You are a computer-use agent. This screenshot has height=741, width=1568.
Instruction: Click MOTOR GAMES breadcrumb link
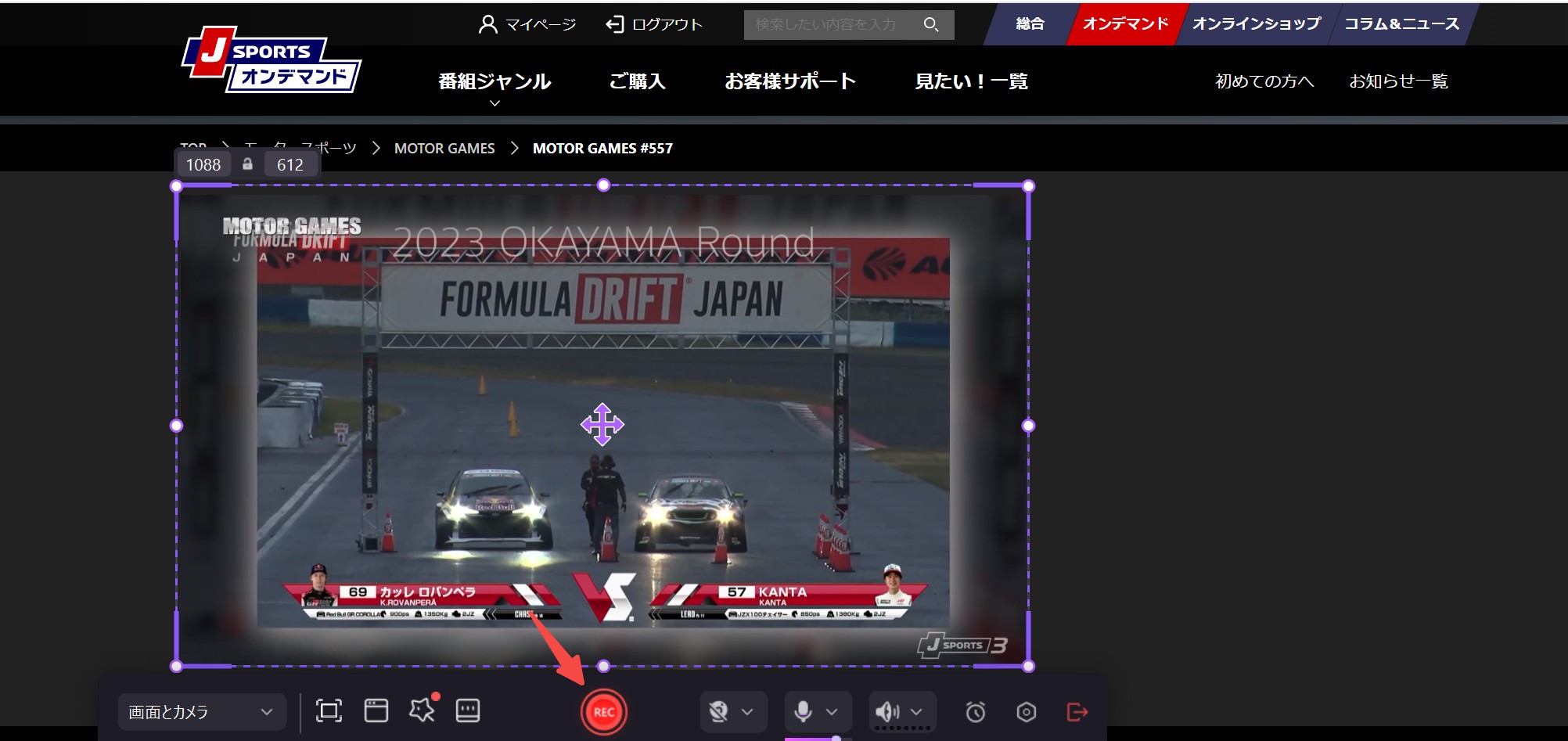pyautogui.click(x=444, y=148)
